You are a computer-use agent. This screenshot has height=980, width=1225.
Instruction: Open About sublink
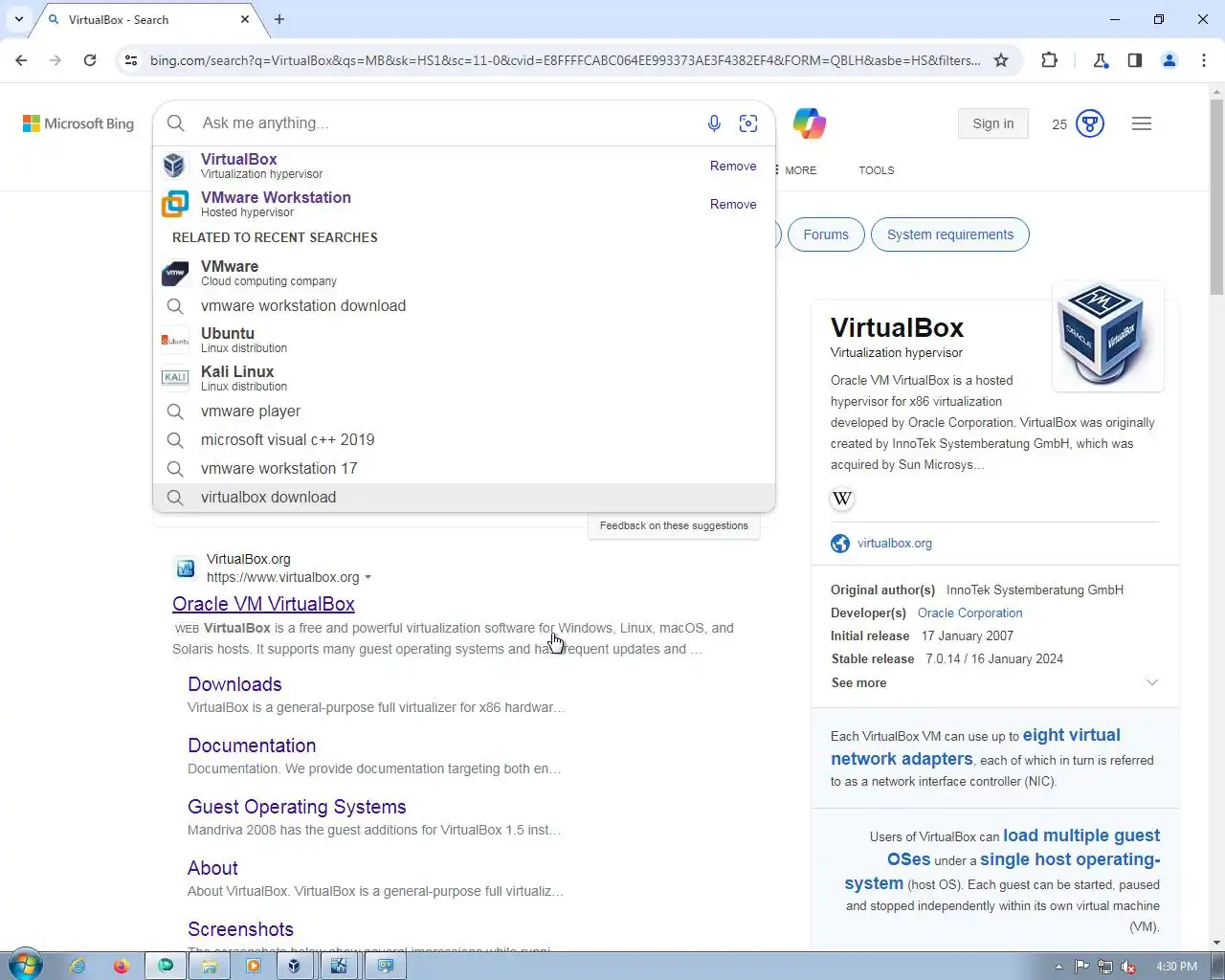pyautogui.click(x=212, y=868)
